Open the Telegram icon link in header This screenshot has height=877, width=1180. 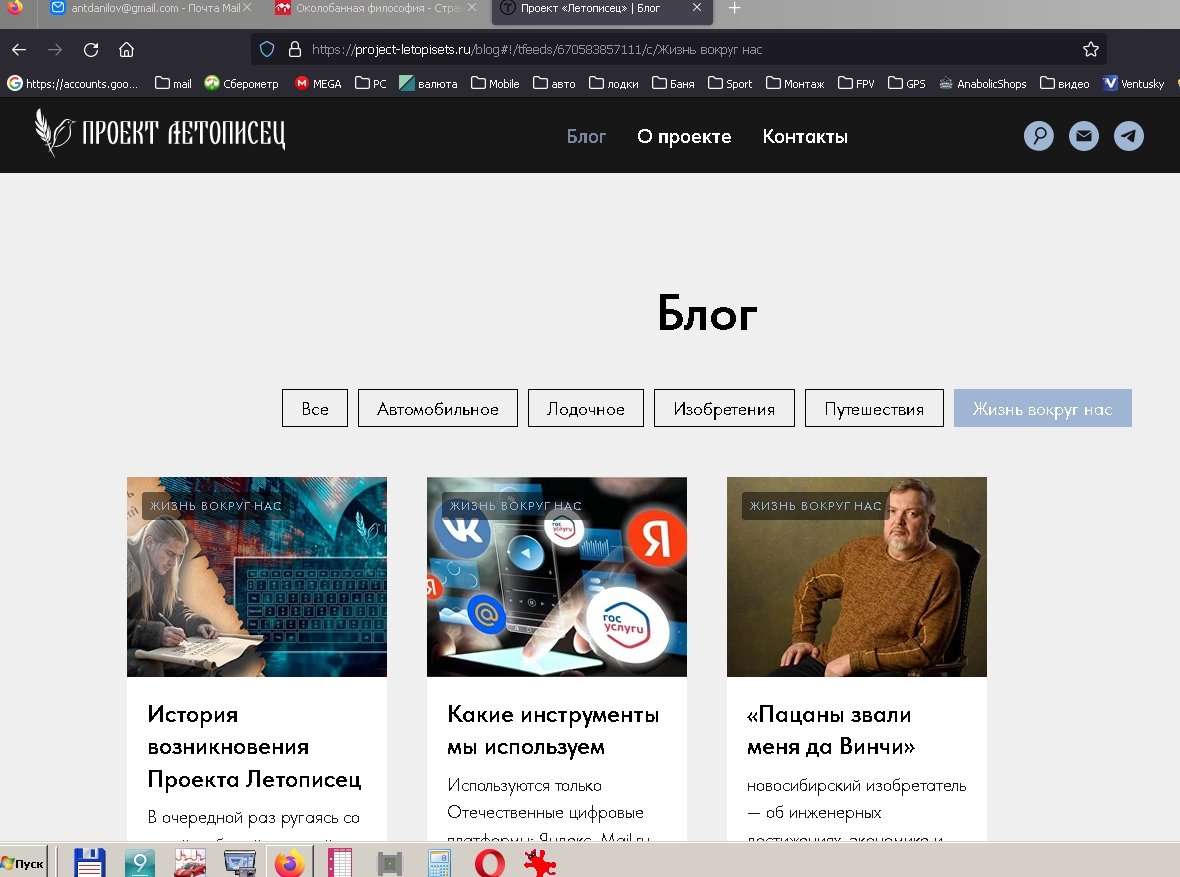[x=1129, y=136]
